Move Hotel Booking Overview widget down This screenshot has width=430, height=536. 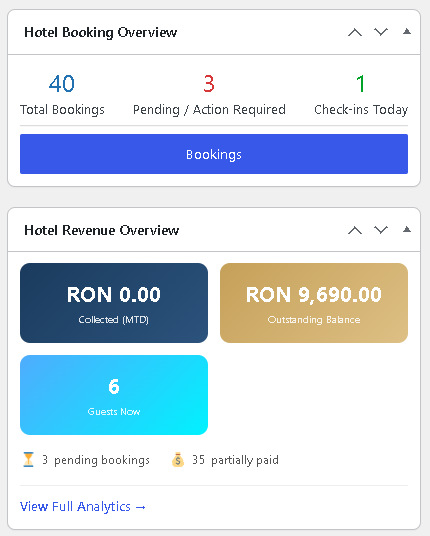pyautogui.click(x=381, y=32)
